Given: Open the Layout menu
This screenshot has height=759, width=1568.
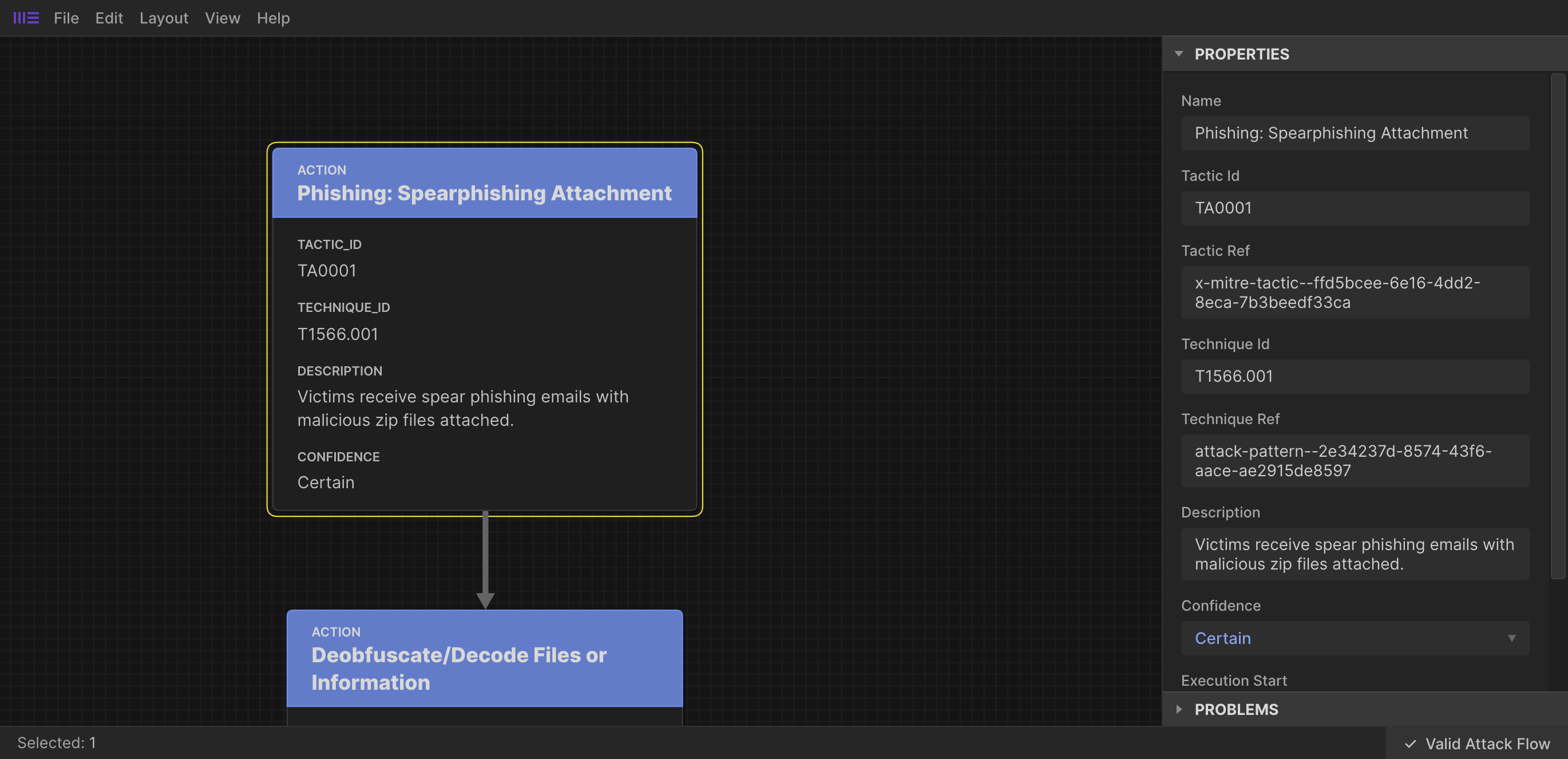Looking at the screenshot, I should tap(164, 18).
